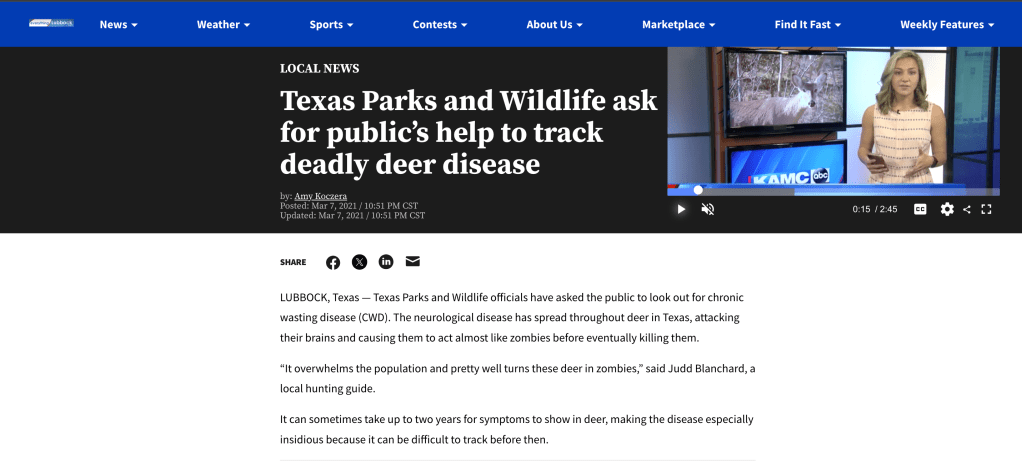The image size is (1022, 463).
Task: Enter fullscreen video mode
Action: point(986,209)
